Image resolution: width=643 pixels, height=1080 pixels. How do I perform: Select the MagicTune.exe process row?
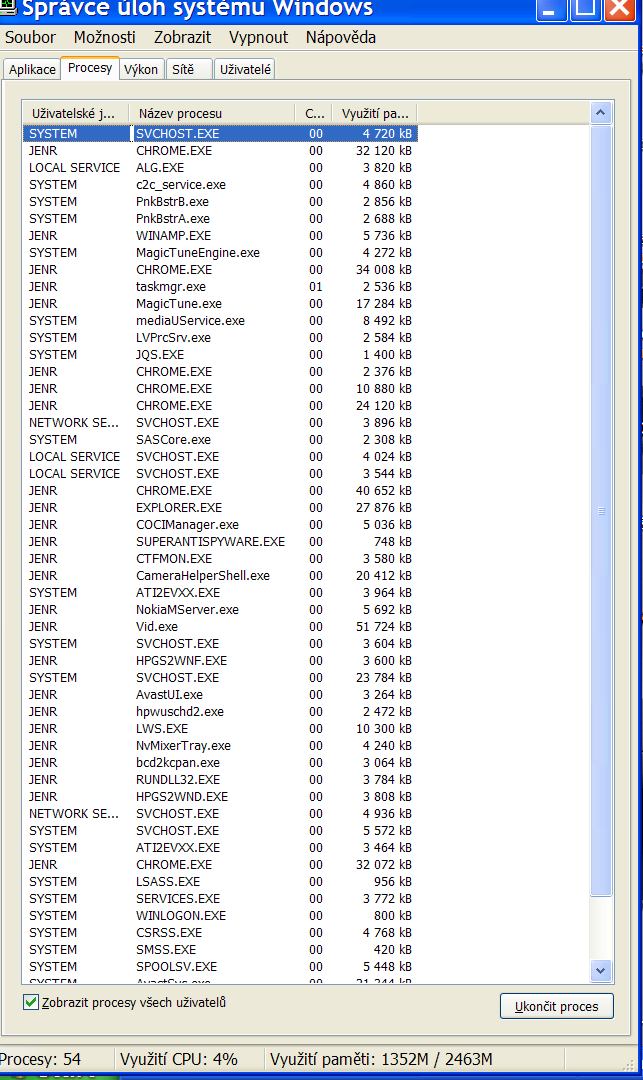tap(220, 304)
